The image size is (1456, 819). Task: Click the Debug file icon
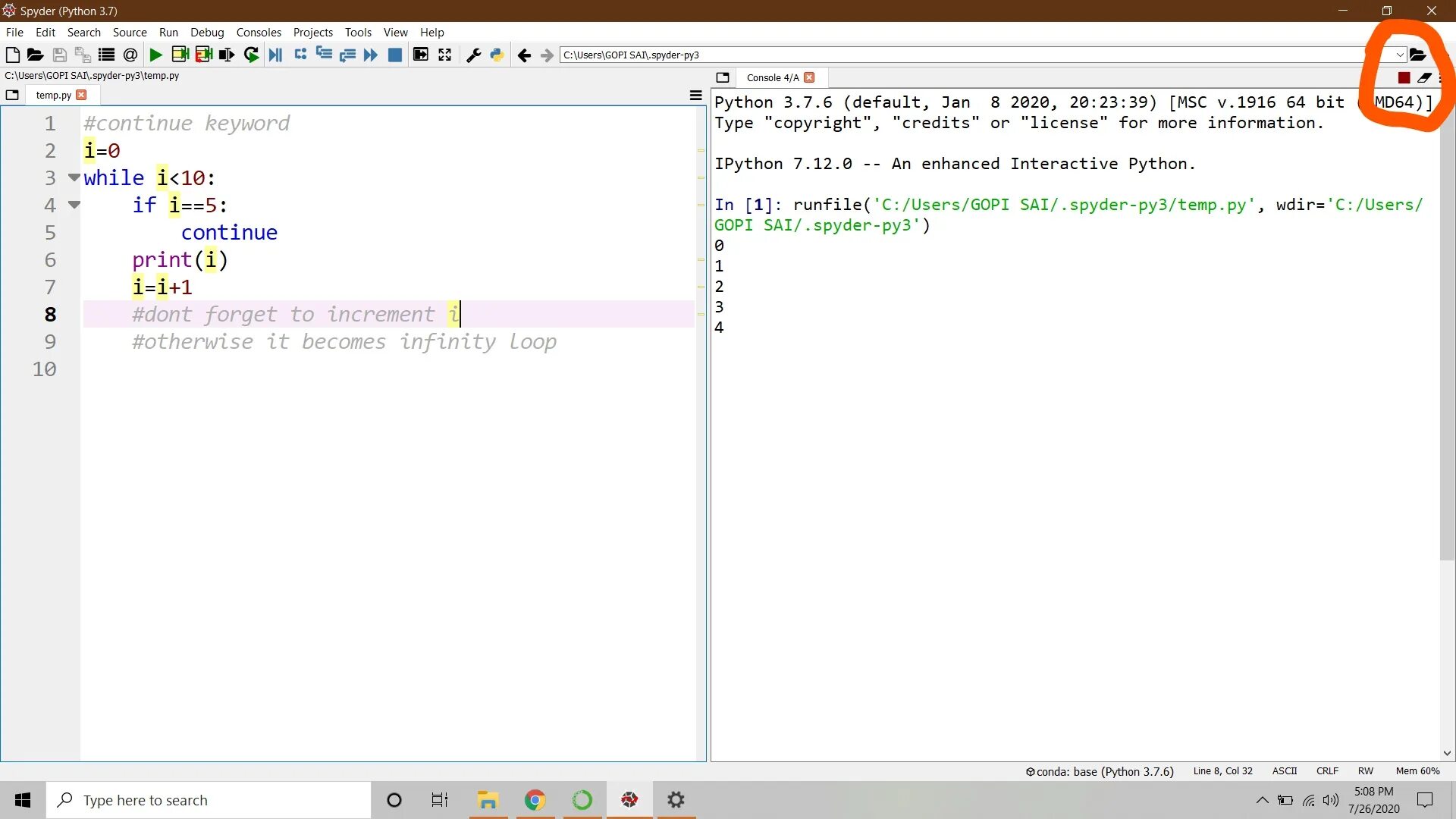click(x=275, y=55)
